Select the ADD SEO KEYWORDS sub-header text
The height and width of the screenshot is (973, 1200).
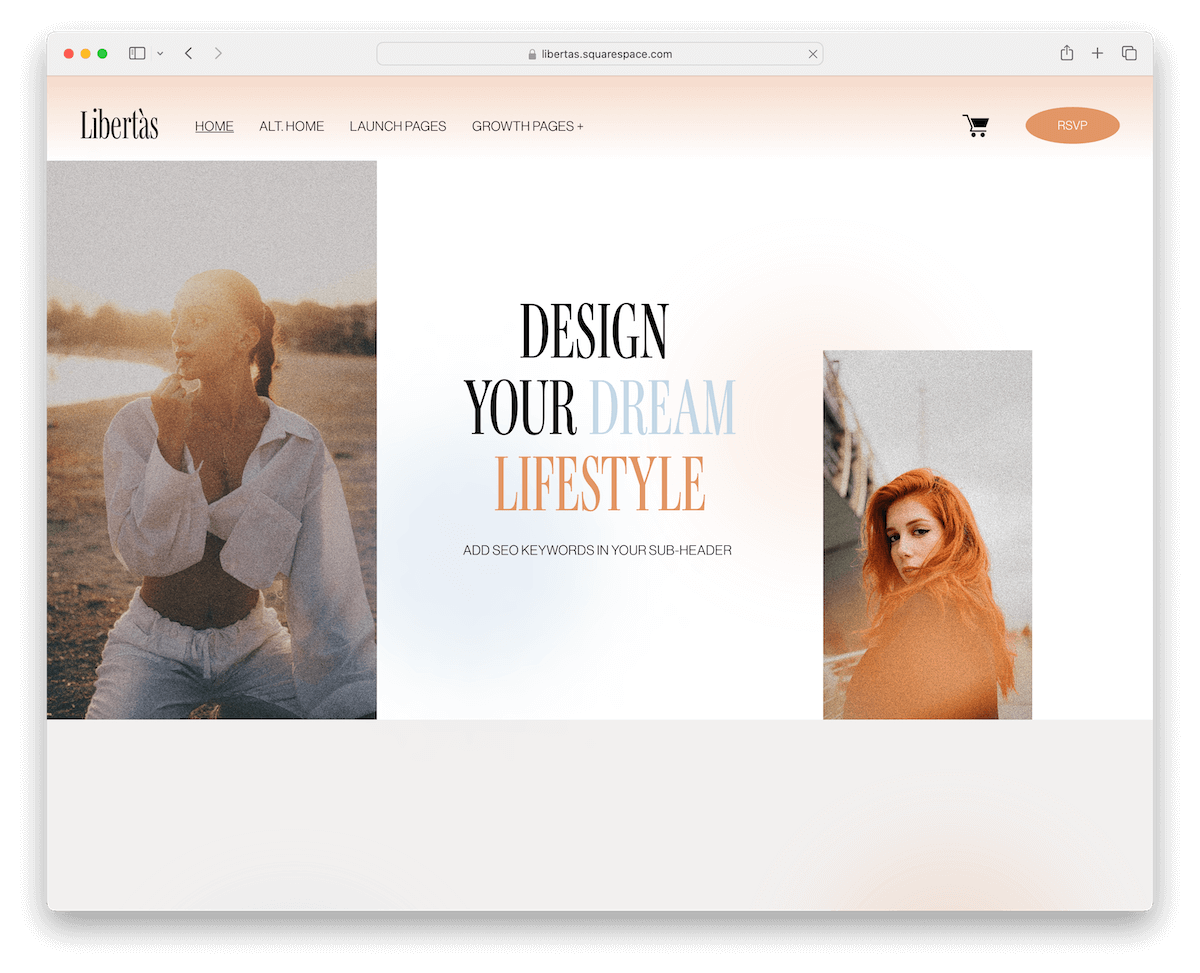pyautogui.click(x=597, y=550)
